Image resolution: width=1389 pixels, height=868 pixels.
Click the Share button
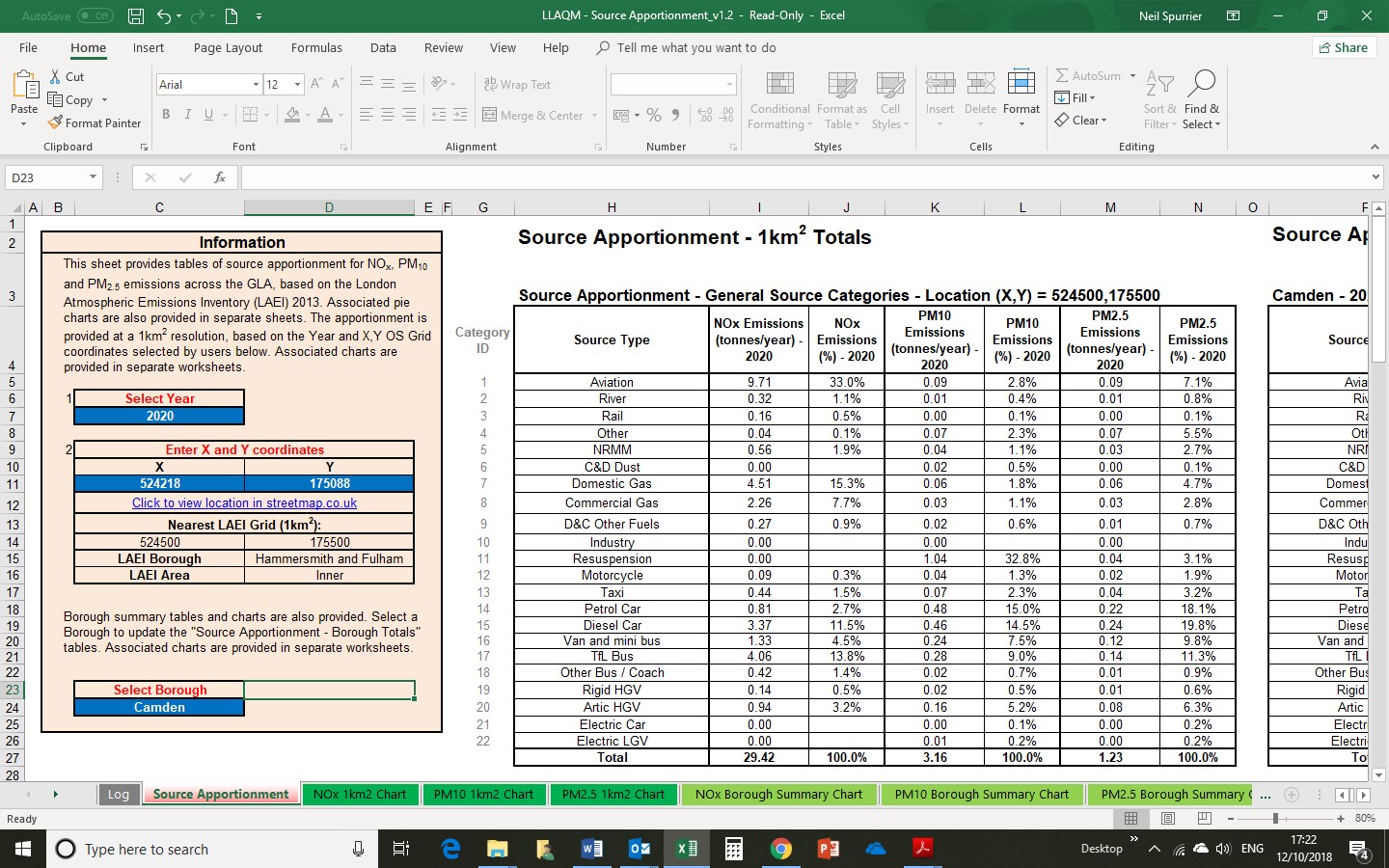coord(1342,47)
